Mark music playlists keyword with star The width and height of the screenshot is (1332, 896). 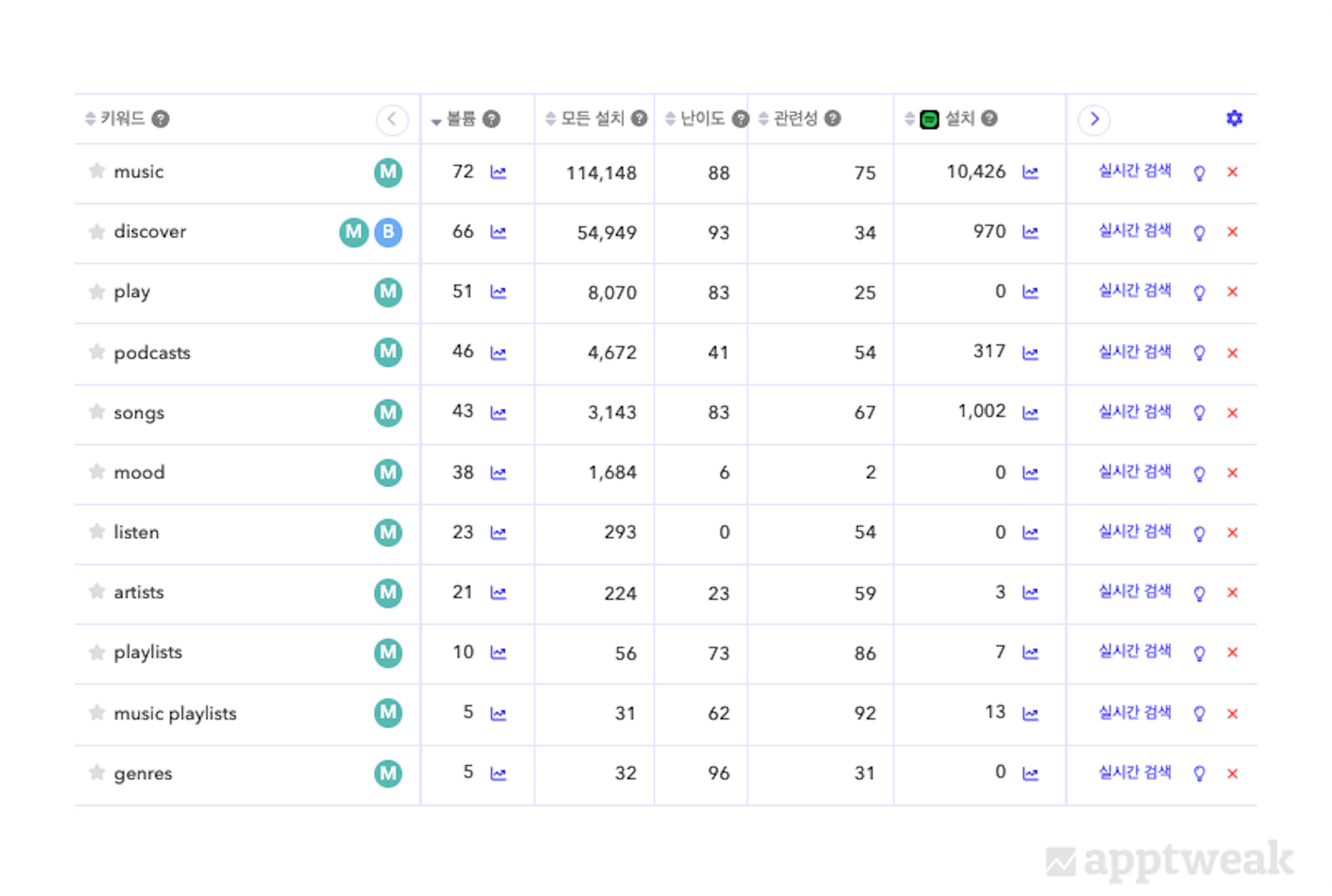[x=97, y=713]
